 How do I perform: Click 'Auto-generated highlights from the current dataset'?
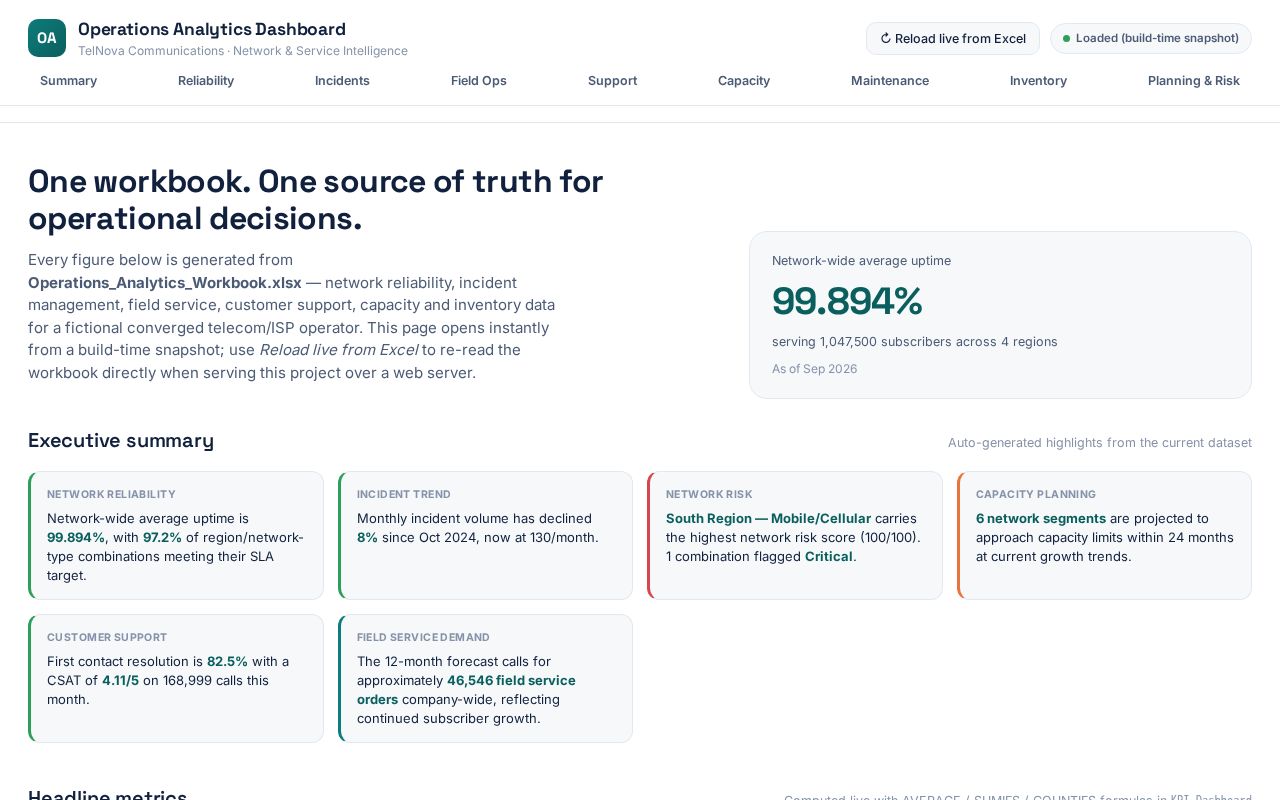tap(1100, 443)
